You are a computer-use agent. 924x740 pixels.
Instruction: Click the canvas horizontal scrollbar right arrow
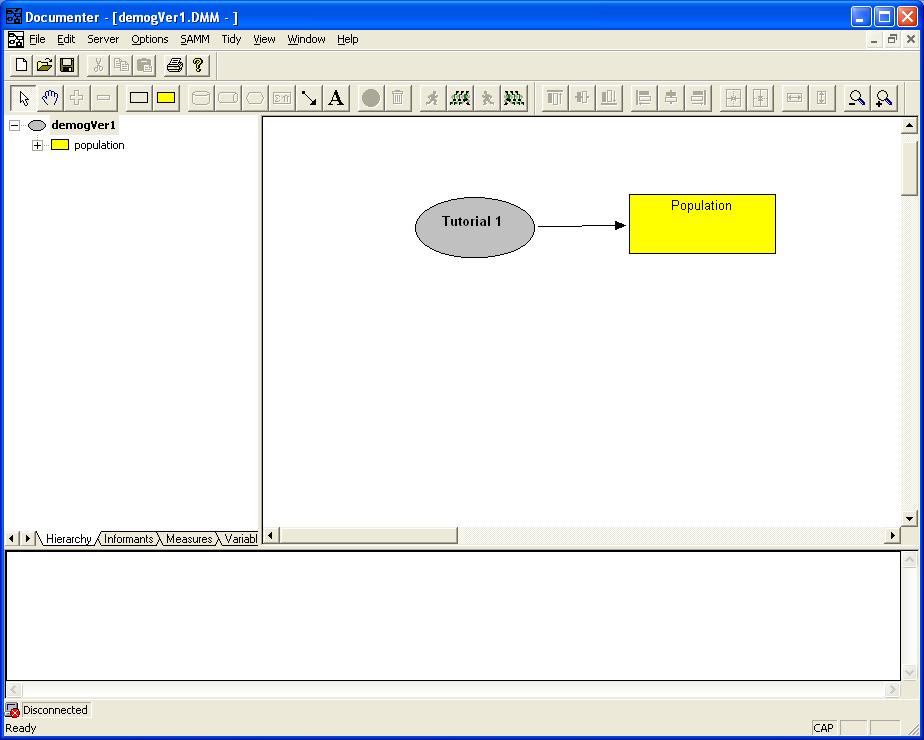pos(892,536)
